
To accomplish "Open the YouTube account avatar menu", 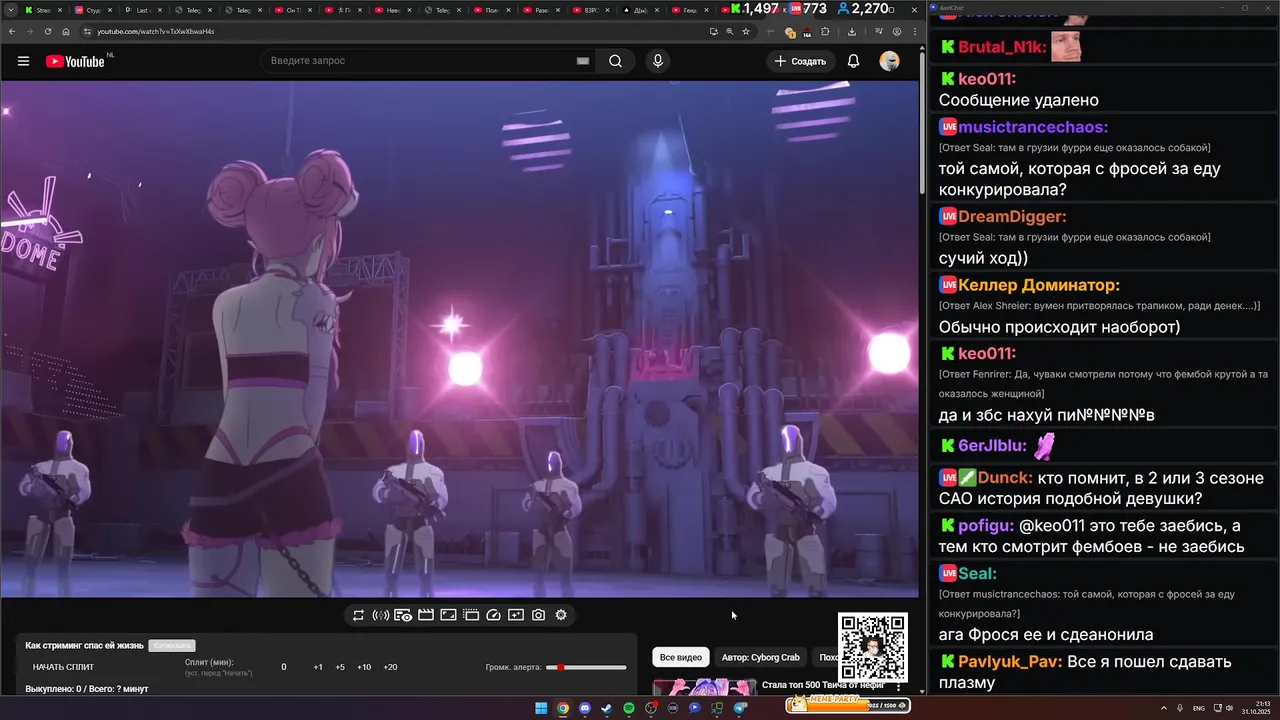I will [889, 61].
